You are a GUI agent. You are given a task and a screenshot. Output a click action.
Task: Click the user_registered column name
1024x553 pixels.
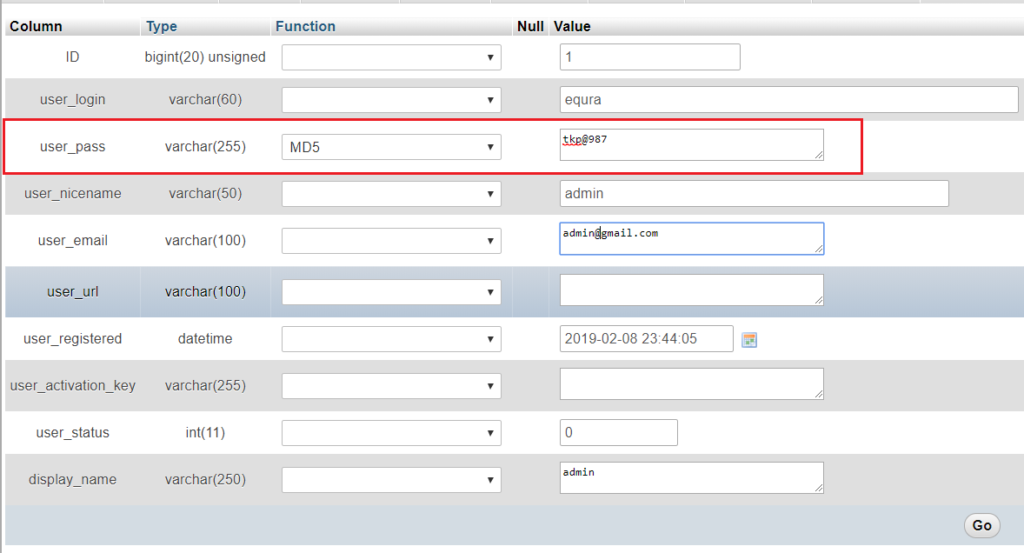click(72, 338)
